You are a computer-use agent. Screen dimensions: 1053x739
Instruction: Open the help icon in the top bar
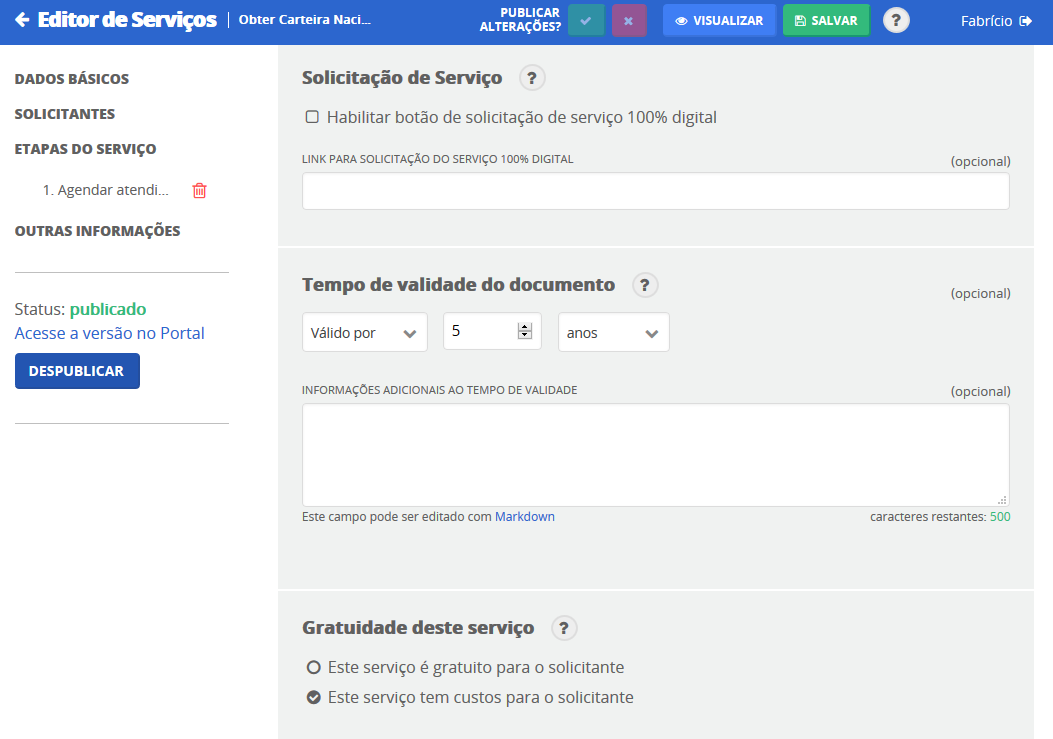tap(896, 20)
